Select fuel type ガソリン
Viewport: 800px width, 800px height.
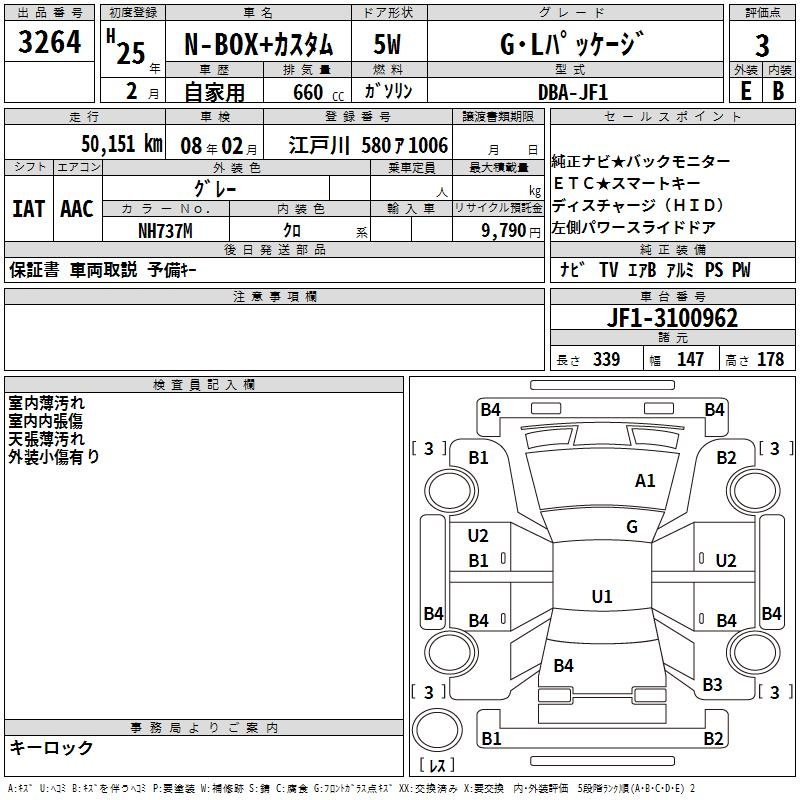pyautogui.click(x=388, y=91)
